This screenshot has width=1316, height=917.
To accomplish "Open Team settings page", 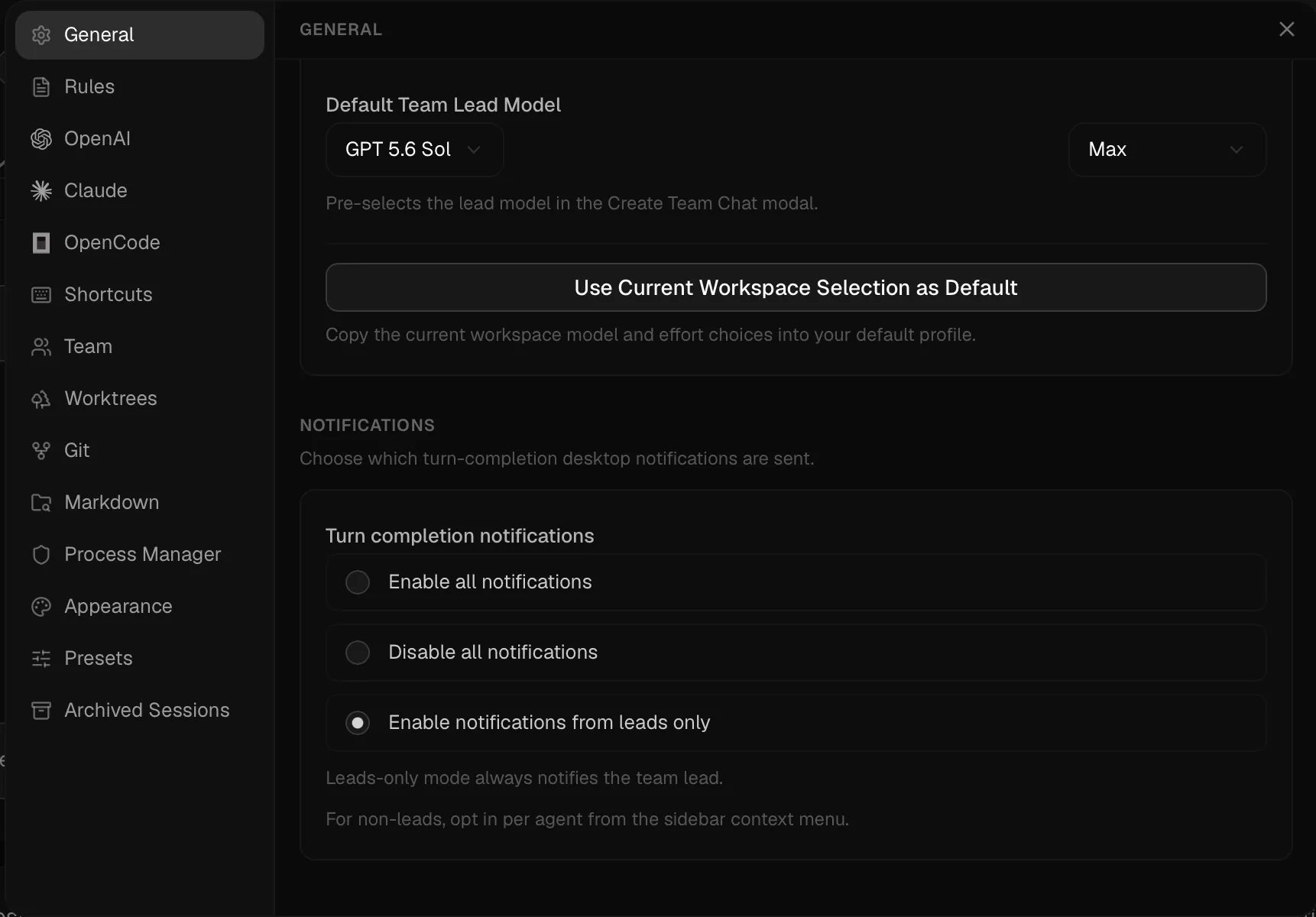I will tap(140, 347).
